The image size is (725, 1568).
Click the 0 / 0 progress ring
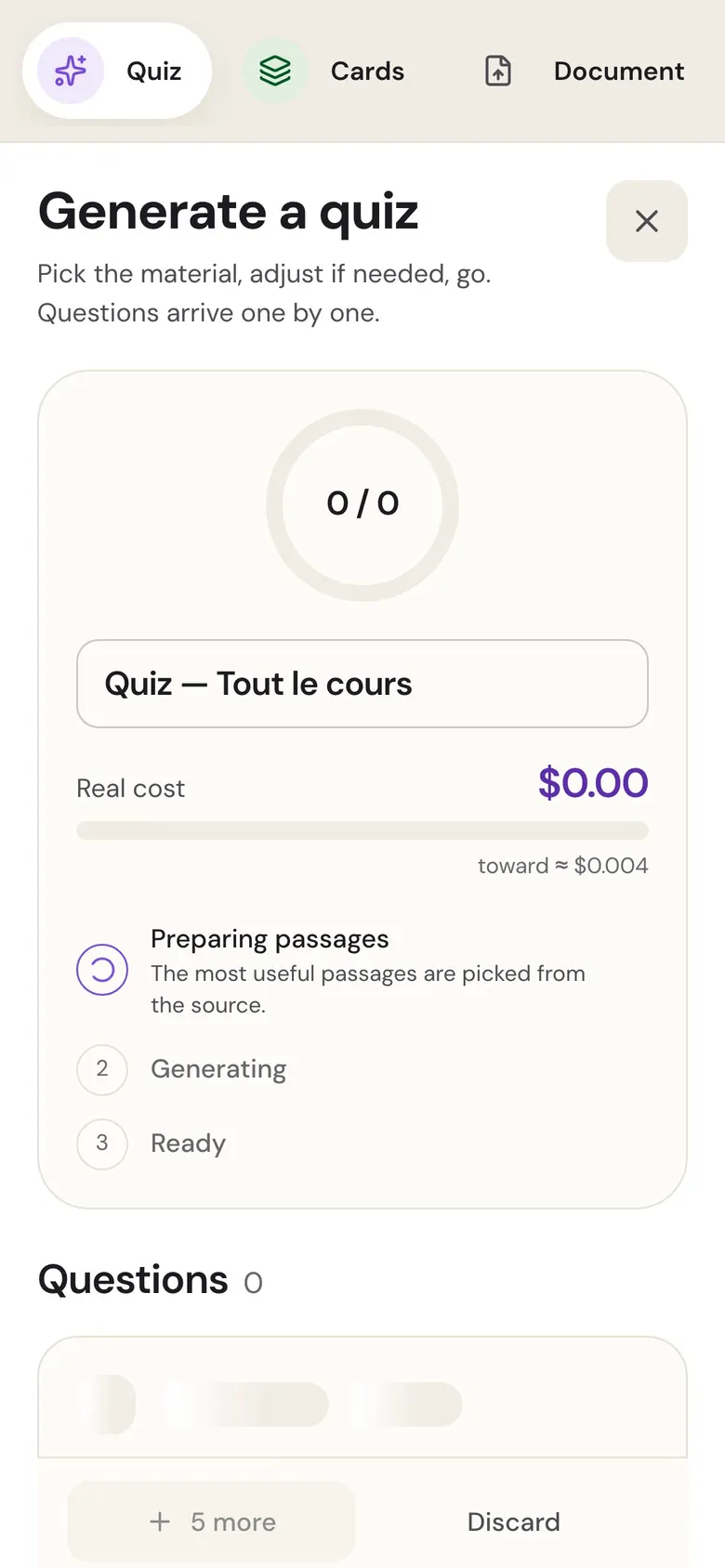coord(362,504)
